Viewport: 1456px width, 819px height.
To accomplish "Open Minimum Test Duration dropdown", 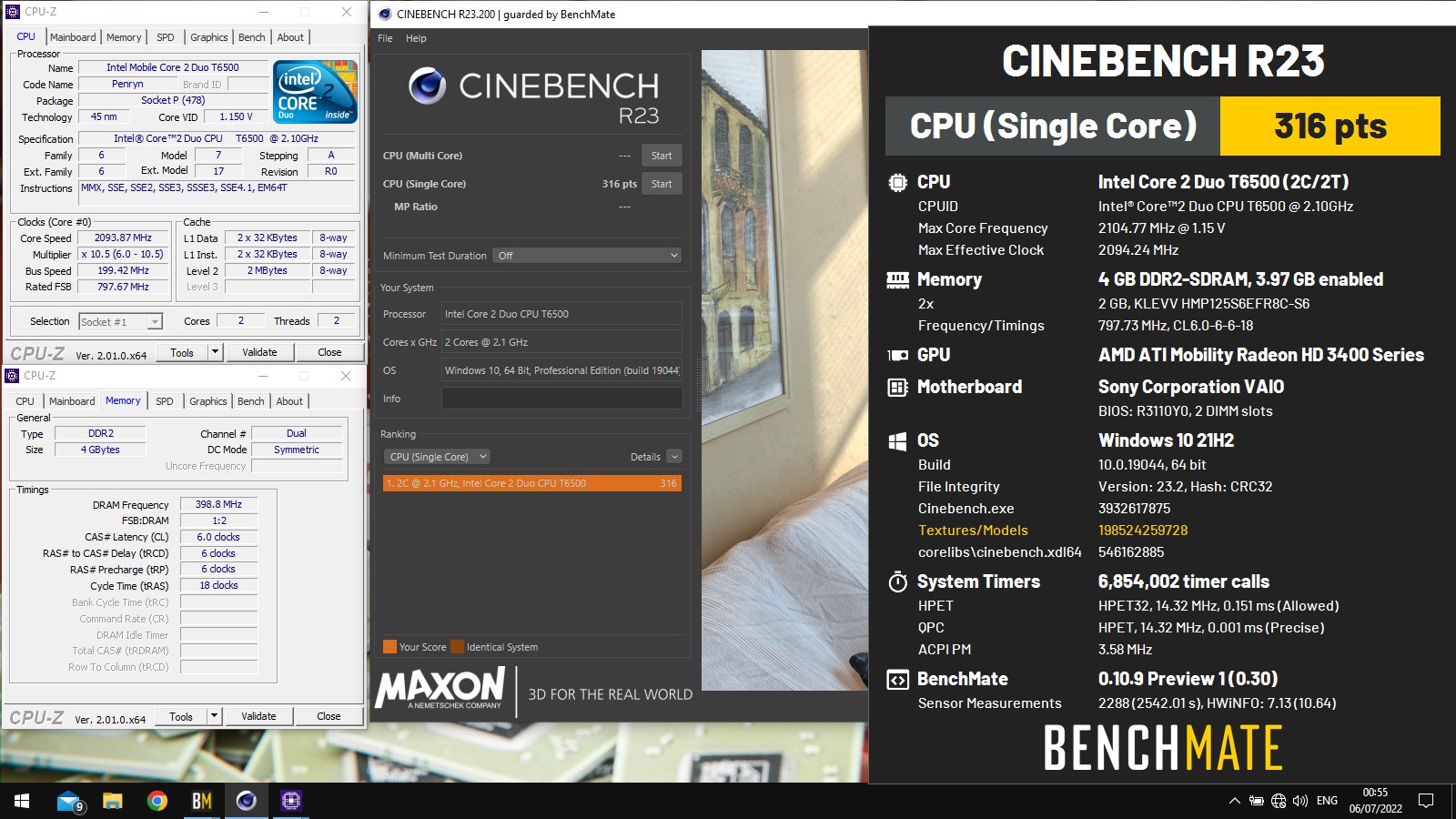I will tap(587, 256).
